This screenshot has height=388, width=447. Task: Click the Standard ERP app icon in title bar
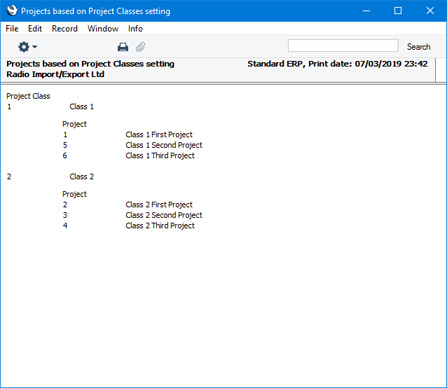(12, 11)
